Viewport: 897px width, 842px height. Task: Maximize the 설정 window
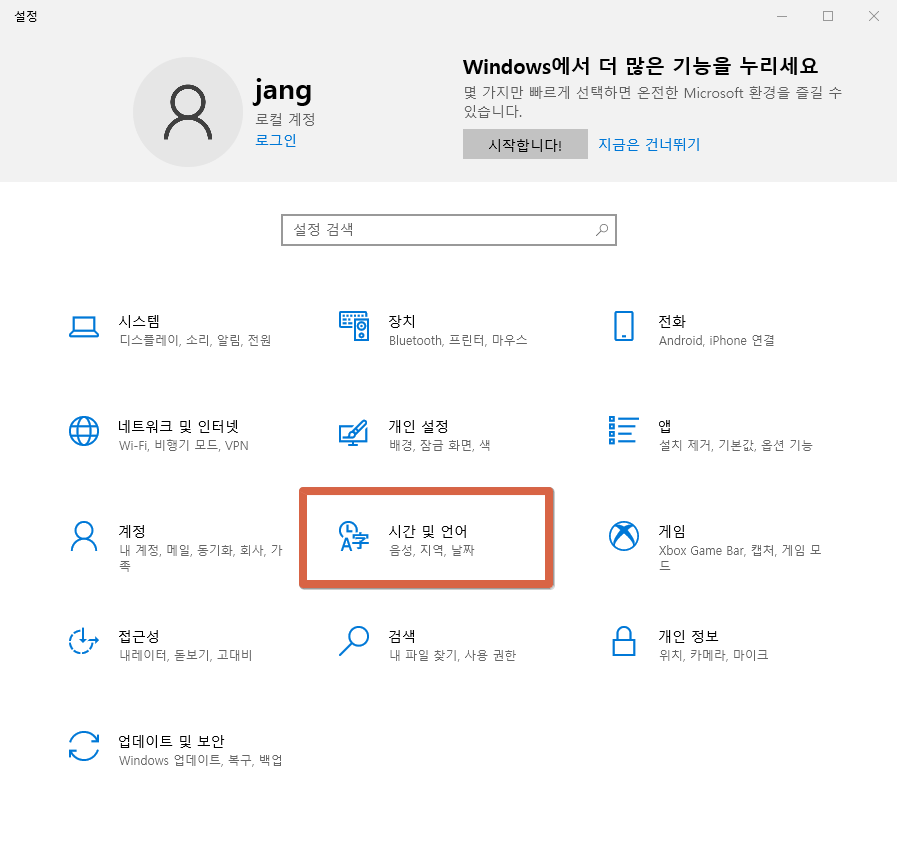click(828, 16)
